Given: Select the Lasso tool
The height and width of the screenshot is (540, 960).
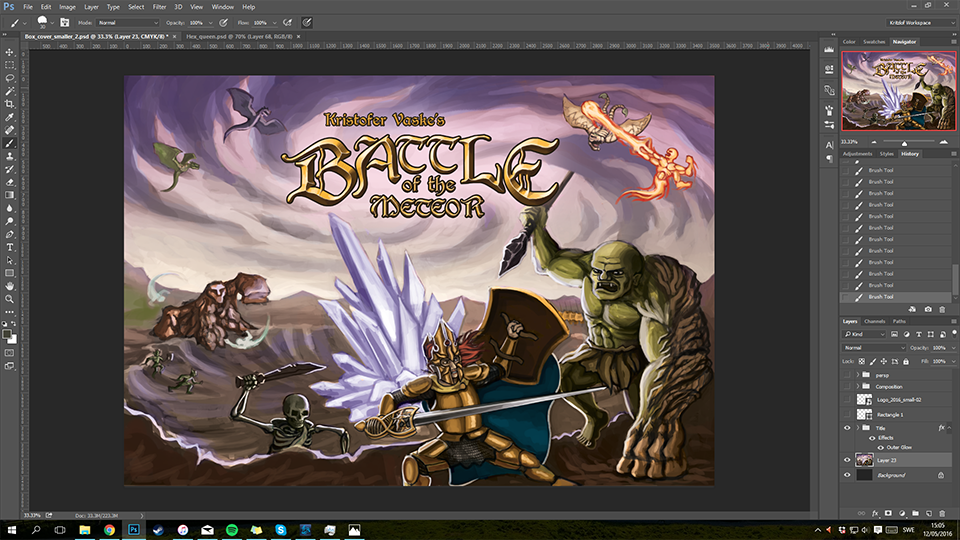Looking at the screenshot, I should [x=9, y=78].
